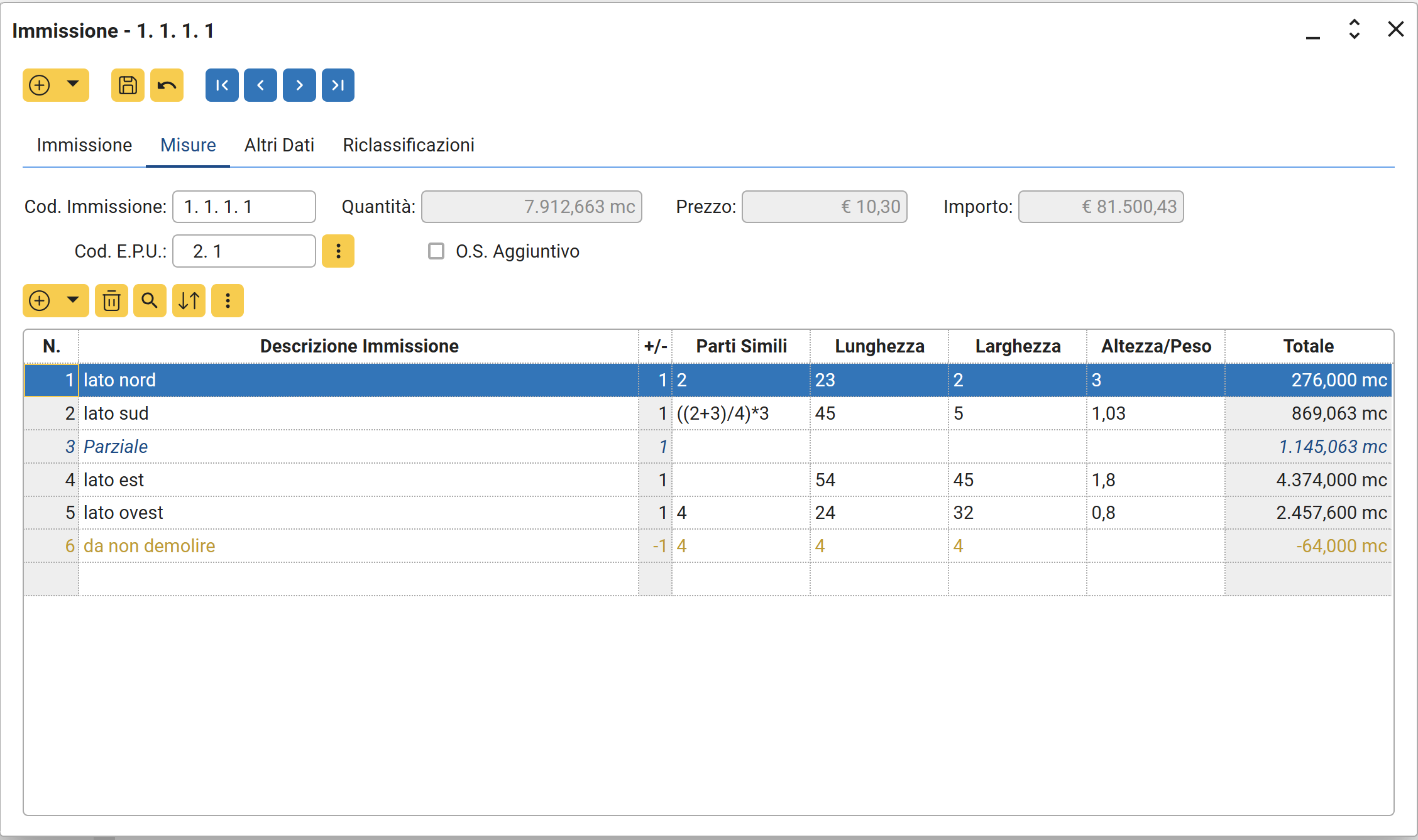Viewport: 1418px width, 840px height.
Task: Click the Cod. Immissione input field
Action: [x=244, y=207]
